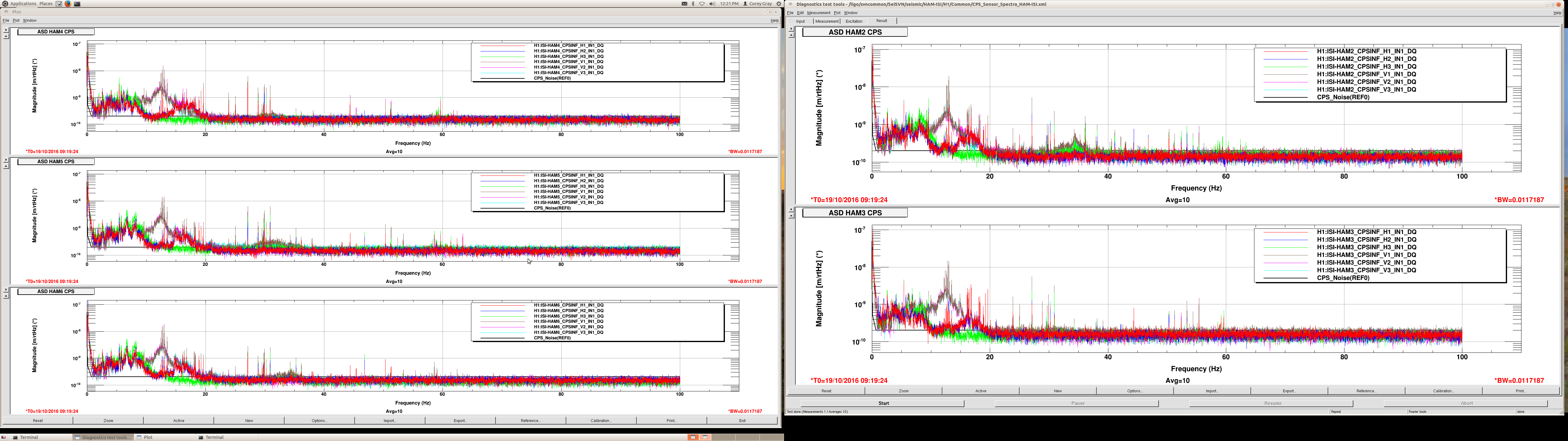The height and width of the screenshot is (441, 1568).
Task: Click up-arrow toggle beside ASD HAM2 CPS
Action: tap(791, 35)
